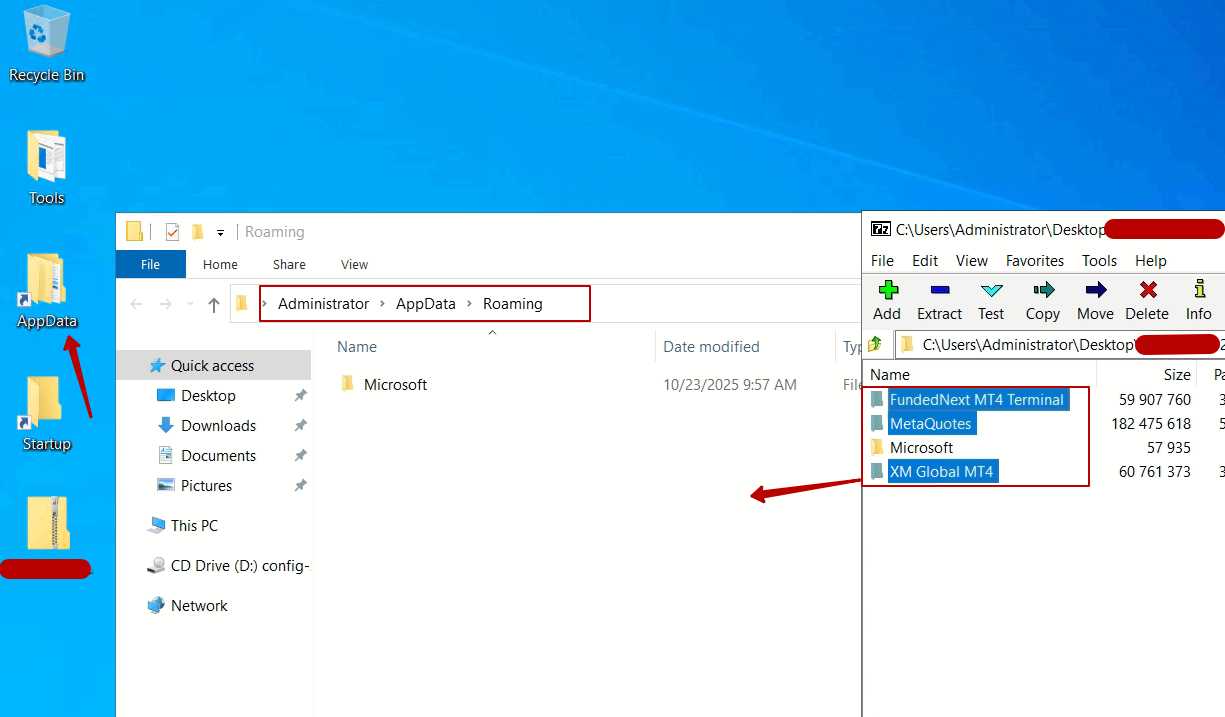Screen dimensions: 1225x717
Task: Open the Quick Access Toolbar customize dropdown
Action: pyautogui.click(x=220, y=232)
